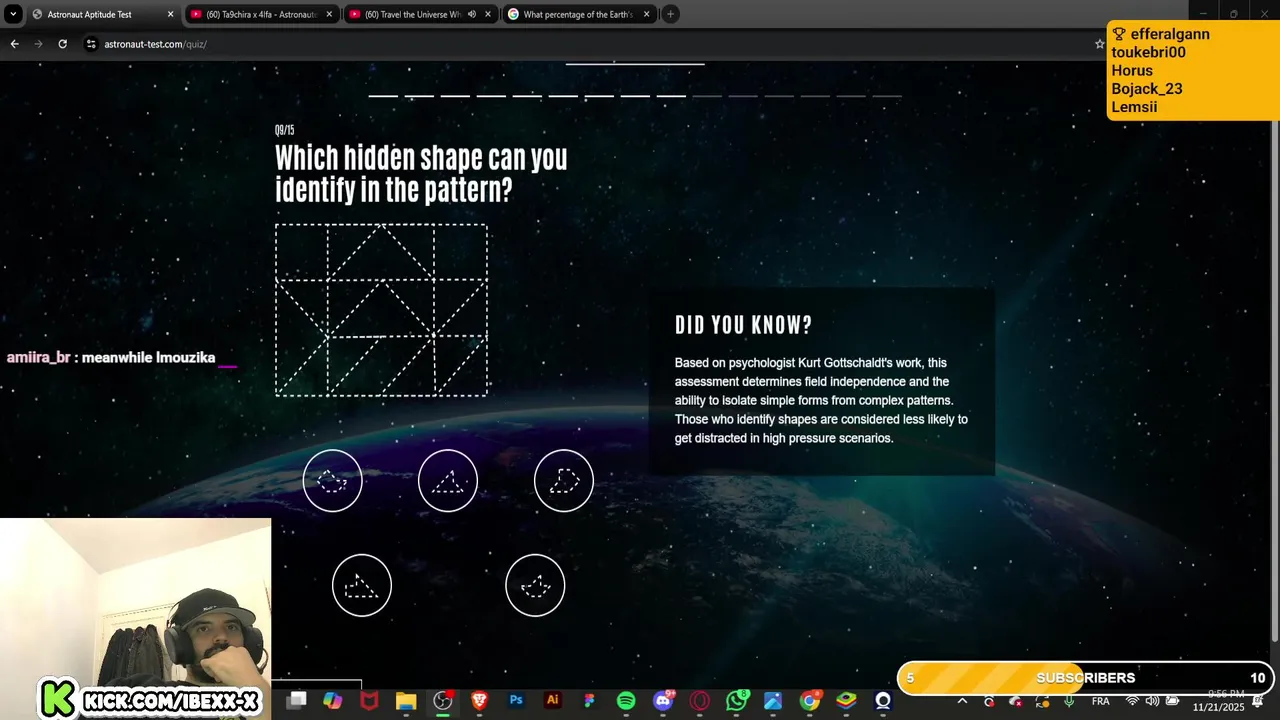Close the Astronaut Aptitude Test tab
1280x720 pixels.
pyautogui.click(x=170, y=15)
